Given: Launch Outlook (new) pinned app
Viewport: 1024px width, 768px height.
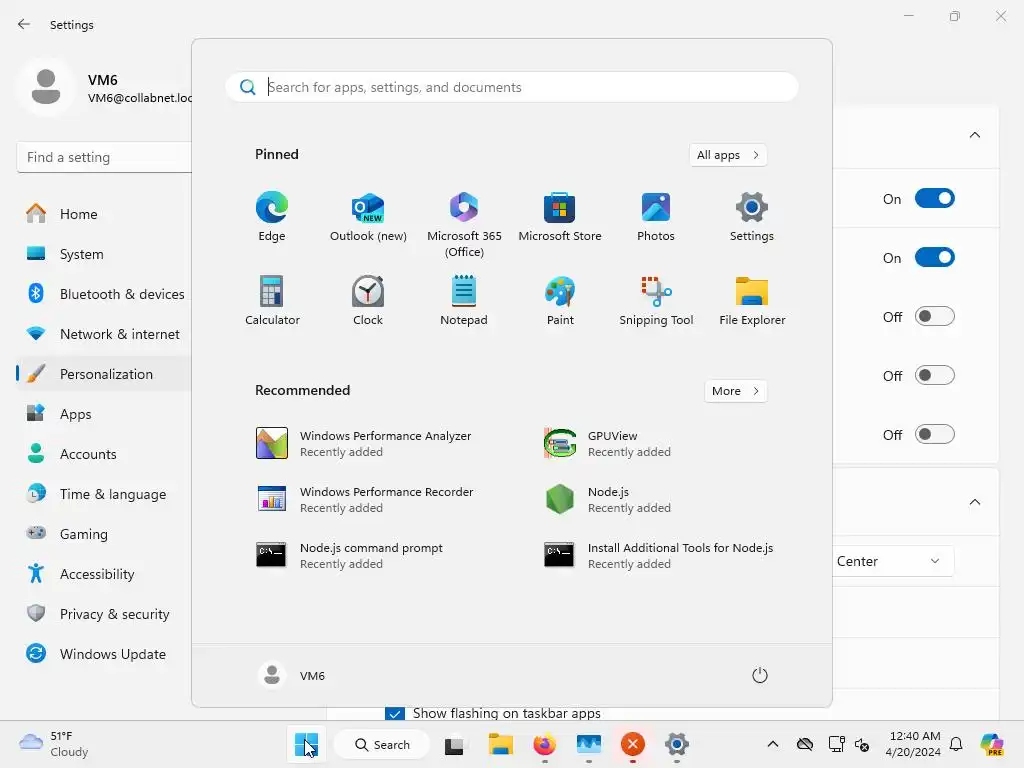Looking at the screenshot, I should pos(368,217).
